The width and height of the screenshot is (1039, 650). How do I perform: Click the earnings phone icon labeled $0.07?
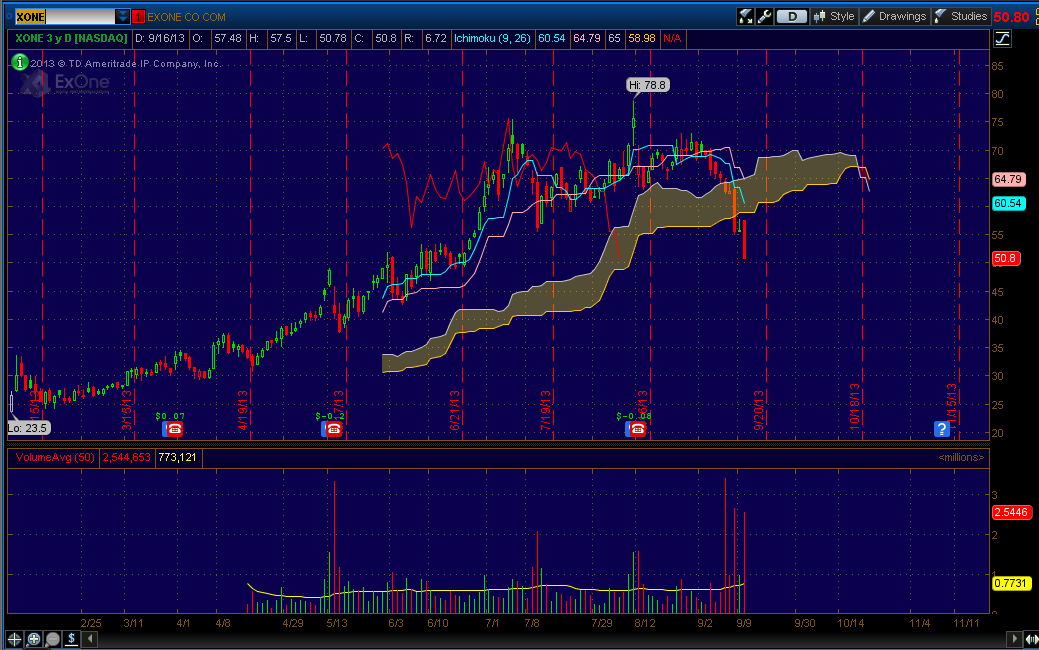point(173,429)
